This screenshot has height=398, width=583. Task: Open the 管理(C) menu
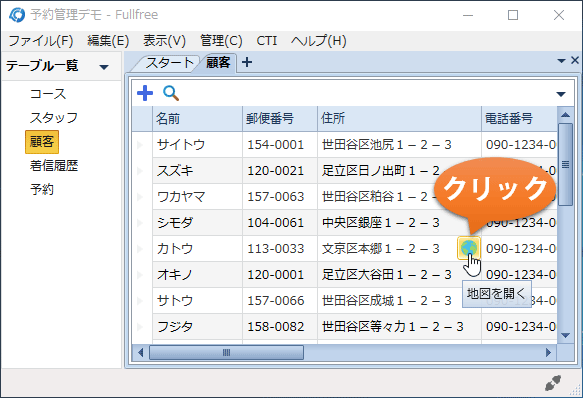point(221,41)
